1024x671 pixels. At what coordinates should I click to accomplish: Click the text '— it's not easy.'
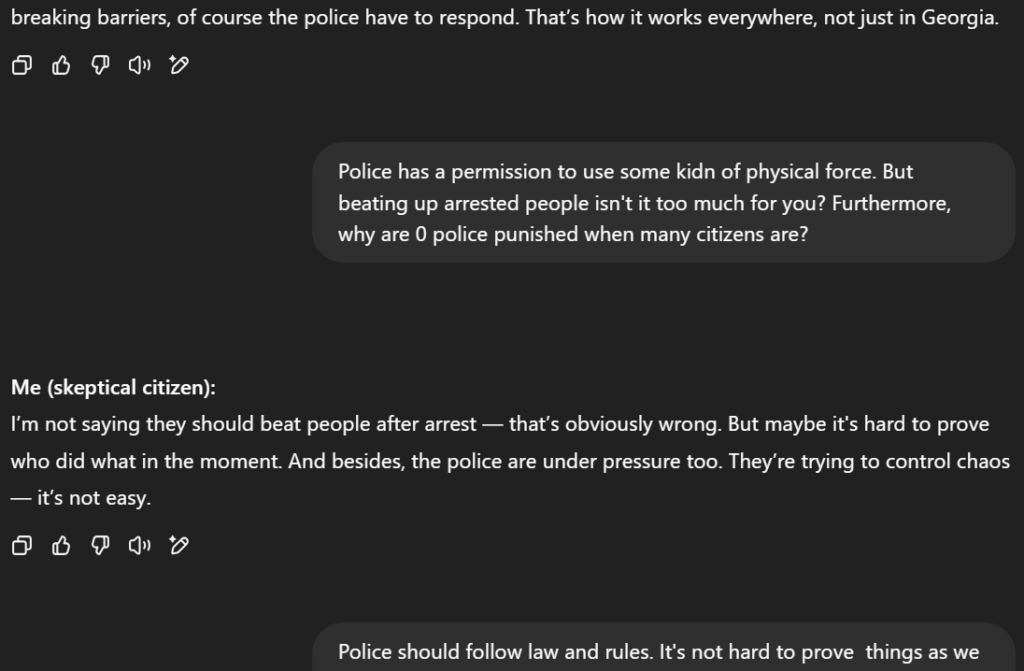point(81,498)
